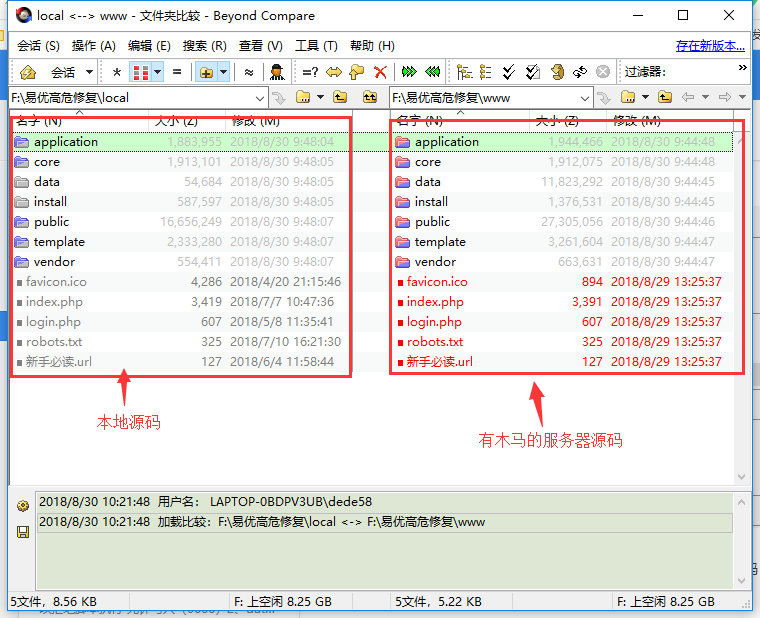The height and width of the screenshot is (618, 760).
Task: Open 搜索 (R) menu
Action: click(x=205, y=46)
